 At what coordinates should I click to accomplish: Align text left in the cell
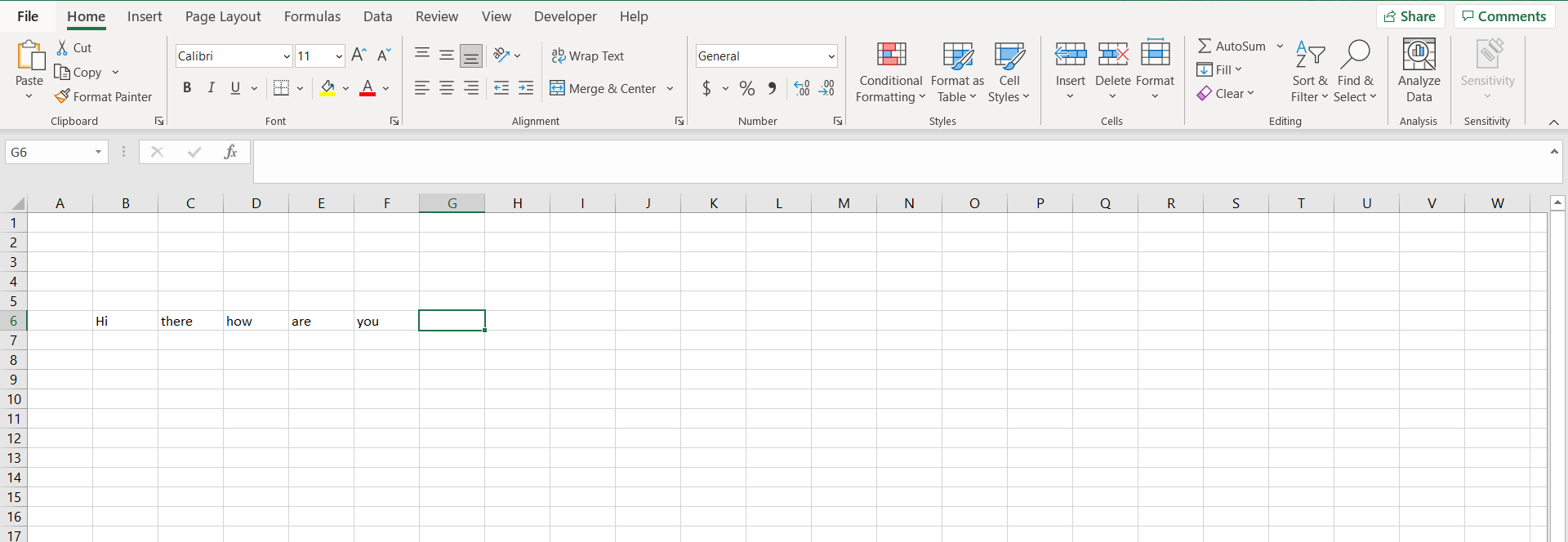click(x=422, y=88)
